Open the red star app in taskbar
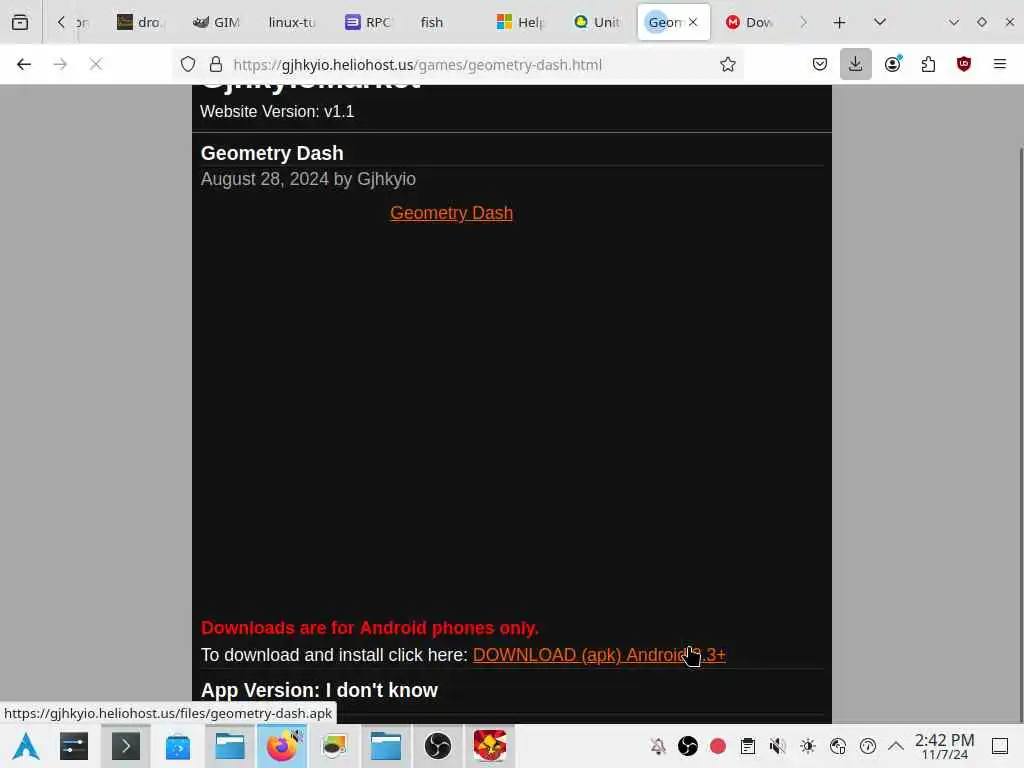This screenshot has height=768, width=1024. pos(490,746)
